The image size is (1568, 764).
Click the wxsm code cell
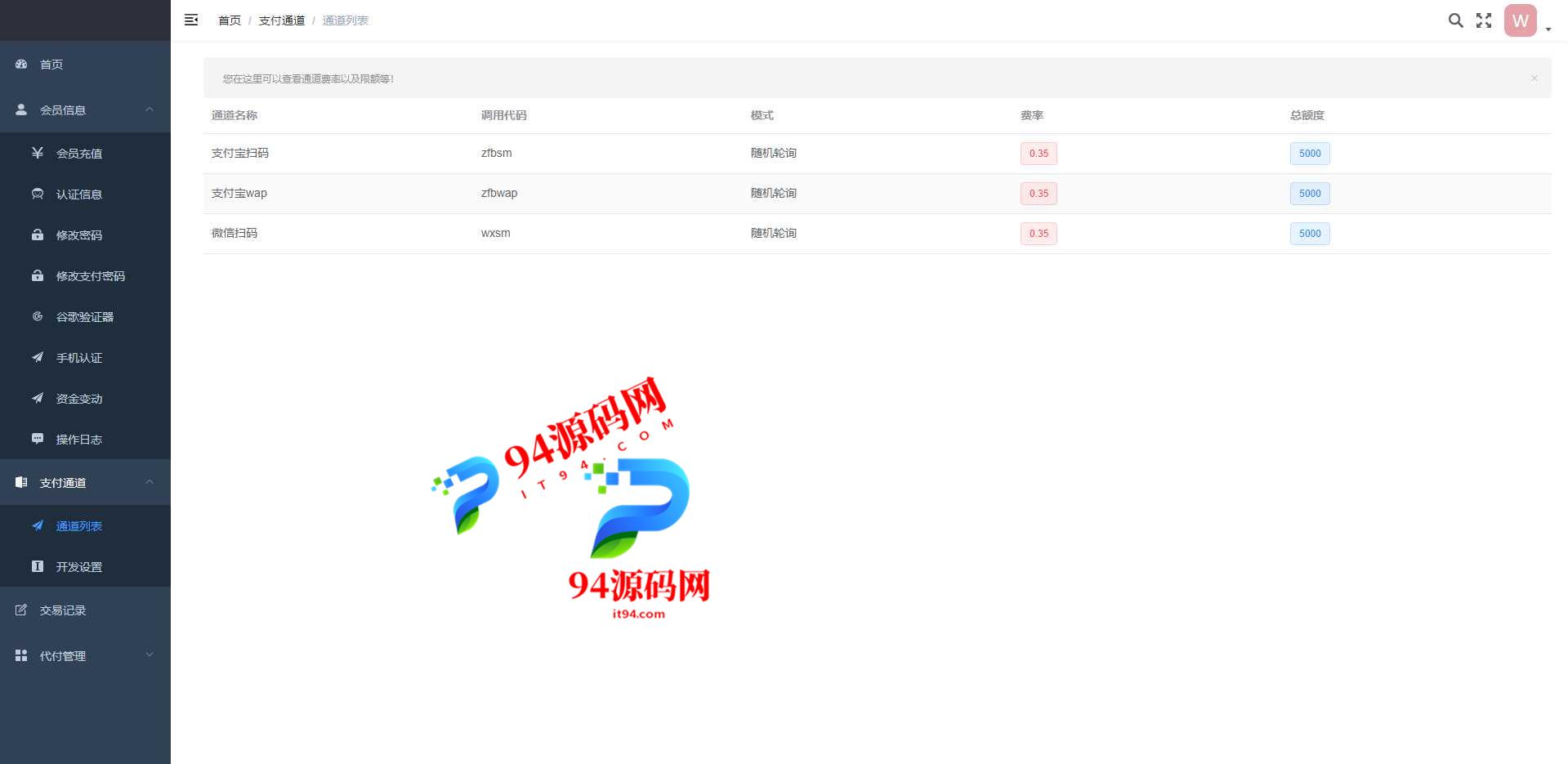pyautogui.click(x=496, y=233)
